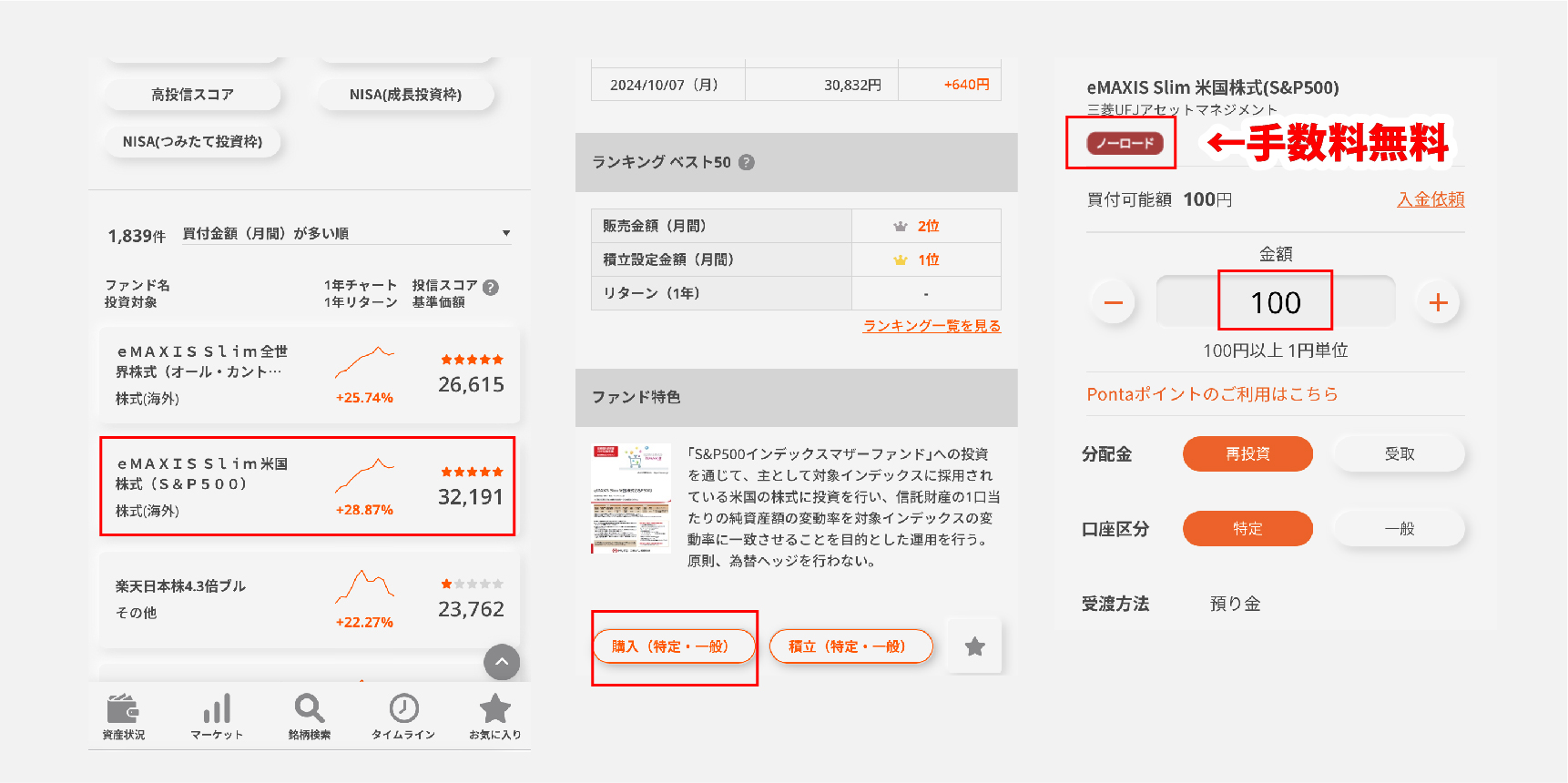1568x783 pixels.
Task: Open the eMAXIS Slim 米国株式 (S&P500) fund card
Action: pos(310,486)
